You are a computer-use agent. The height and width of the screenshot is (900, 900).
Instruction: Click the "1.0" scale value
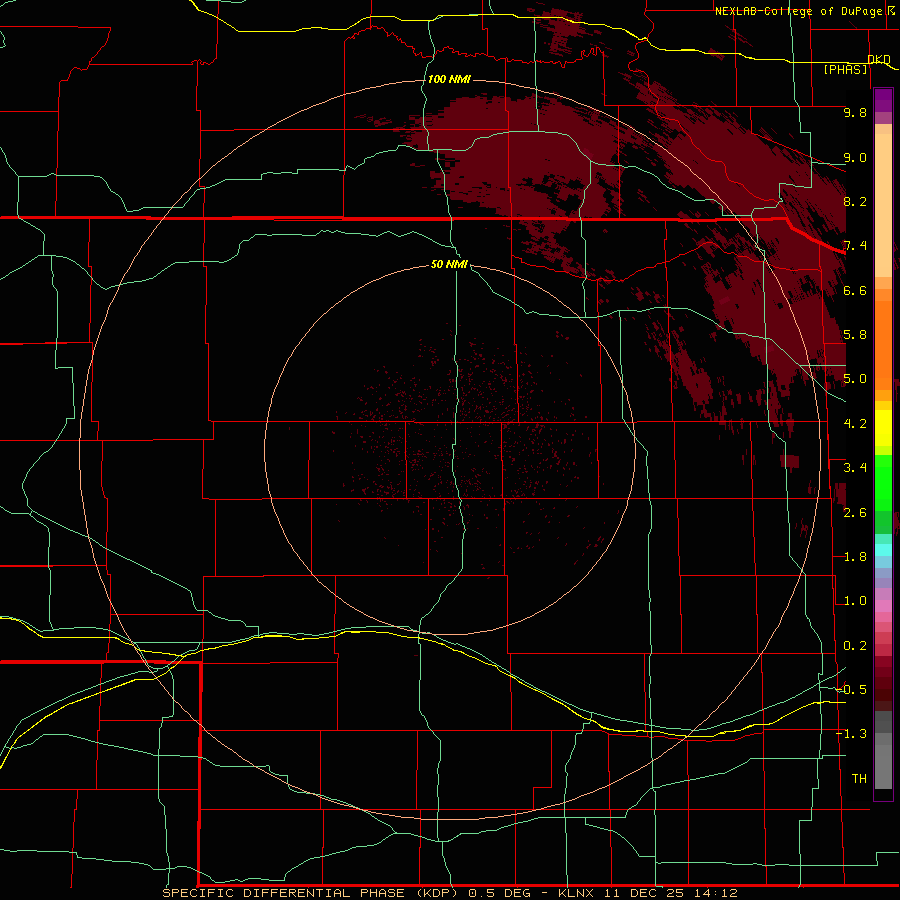point(855,601)
